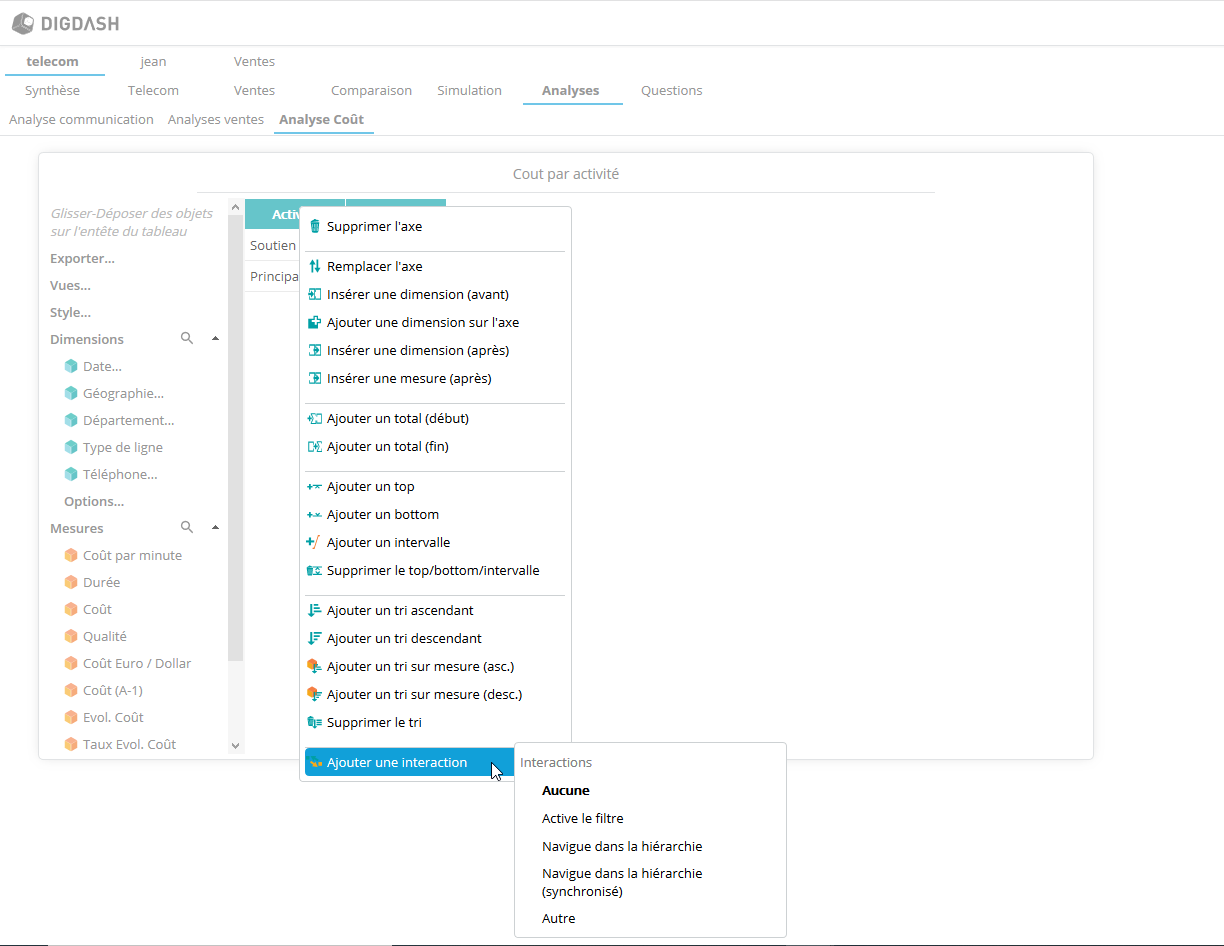Click the icon next to Ajouter un top
The width and height of the screenshot is (1224, 946).
pyautogui.click(x=315, y=486)
